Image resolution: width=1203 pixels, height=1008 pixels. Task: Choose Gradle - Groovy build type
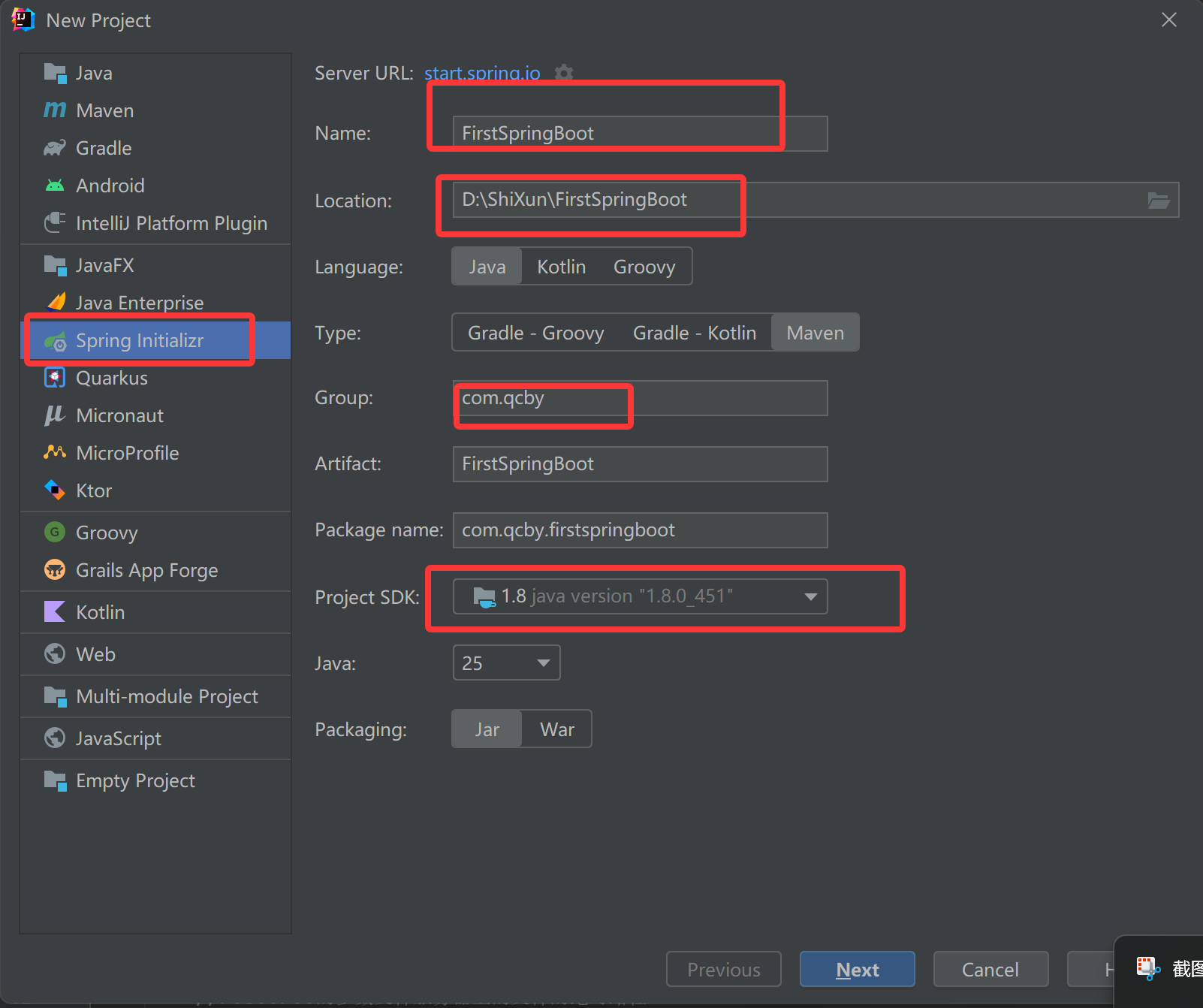(535, 333)
